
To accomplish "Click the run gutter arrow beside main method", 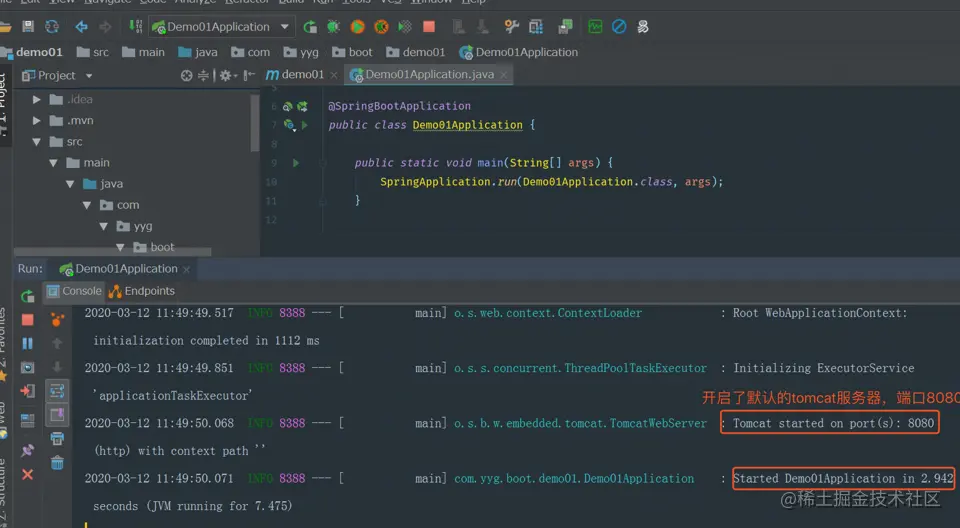I will [x=296, y=163].
